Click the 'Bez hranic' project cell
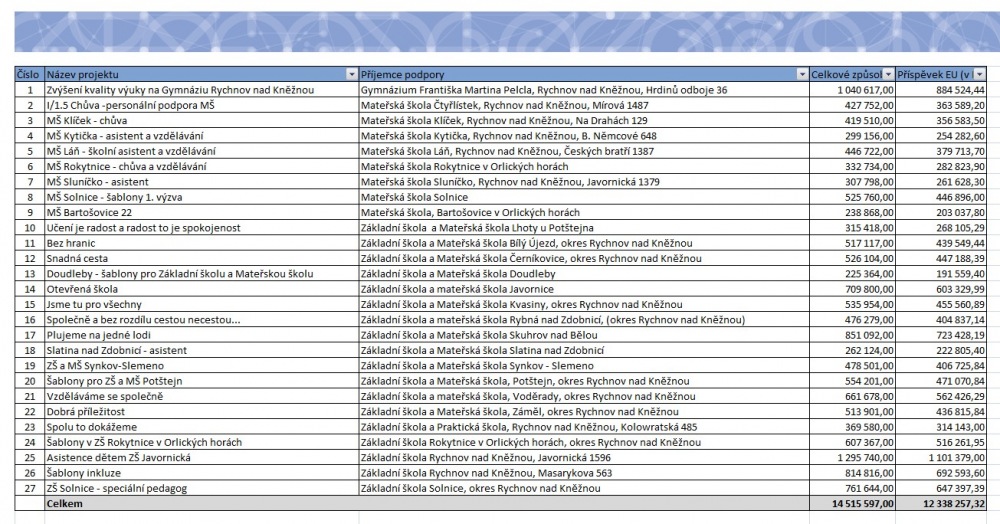Screen dimensions: 1000x524 tap(202, 243)
